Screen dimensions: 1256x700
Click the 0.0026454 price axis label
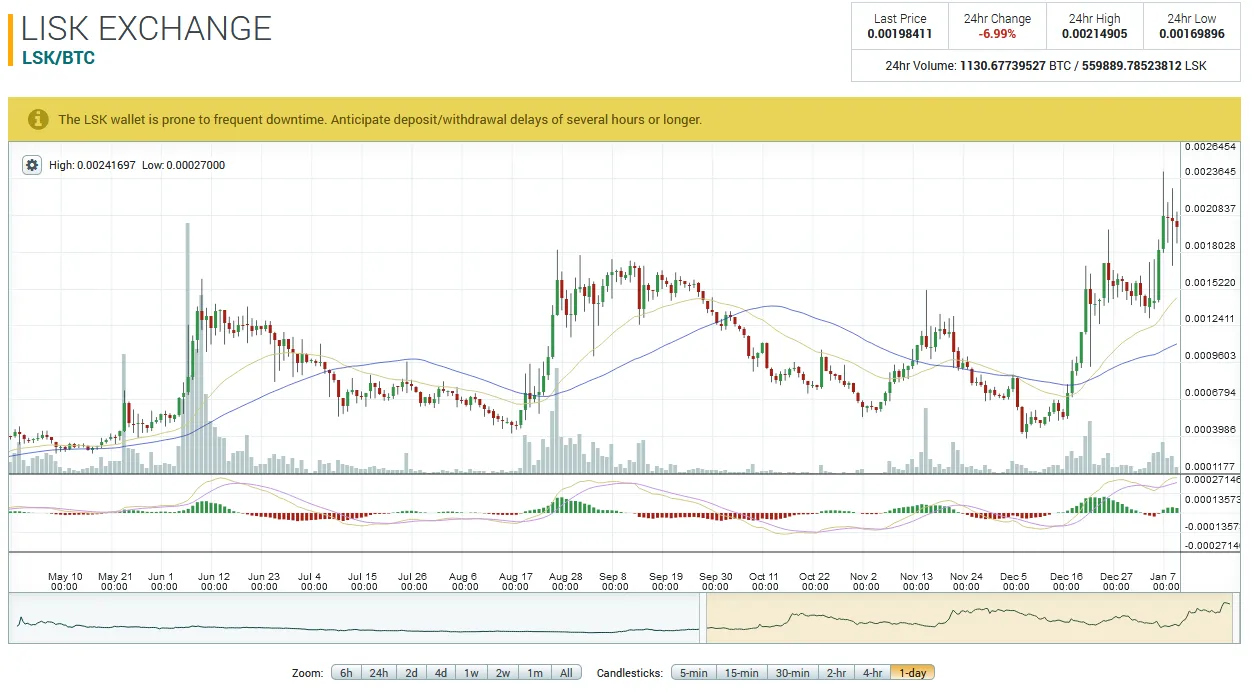click(x=1210, y=147)
